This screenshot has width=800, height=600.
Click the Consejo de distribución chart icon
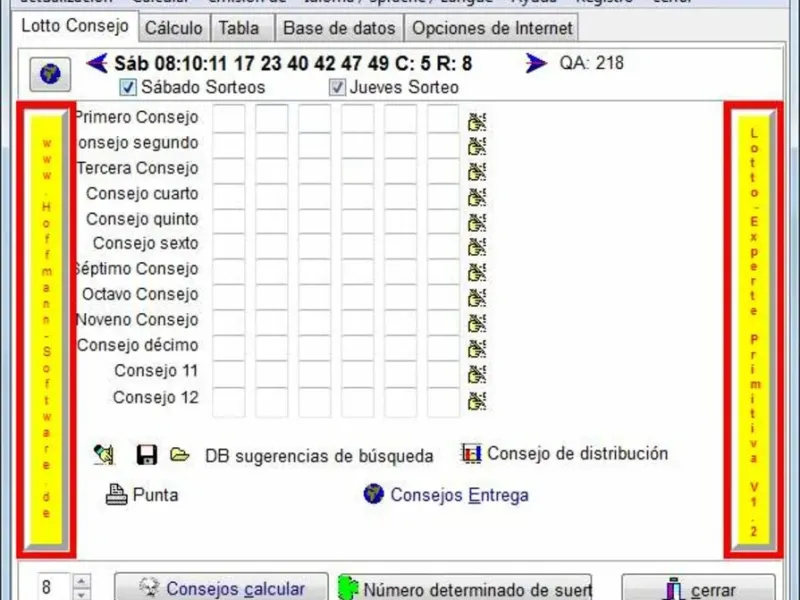(471, 453)
